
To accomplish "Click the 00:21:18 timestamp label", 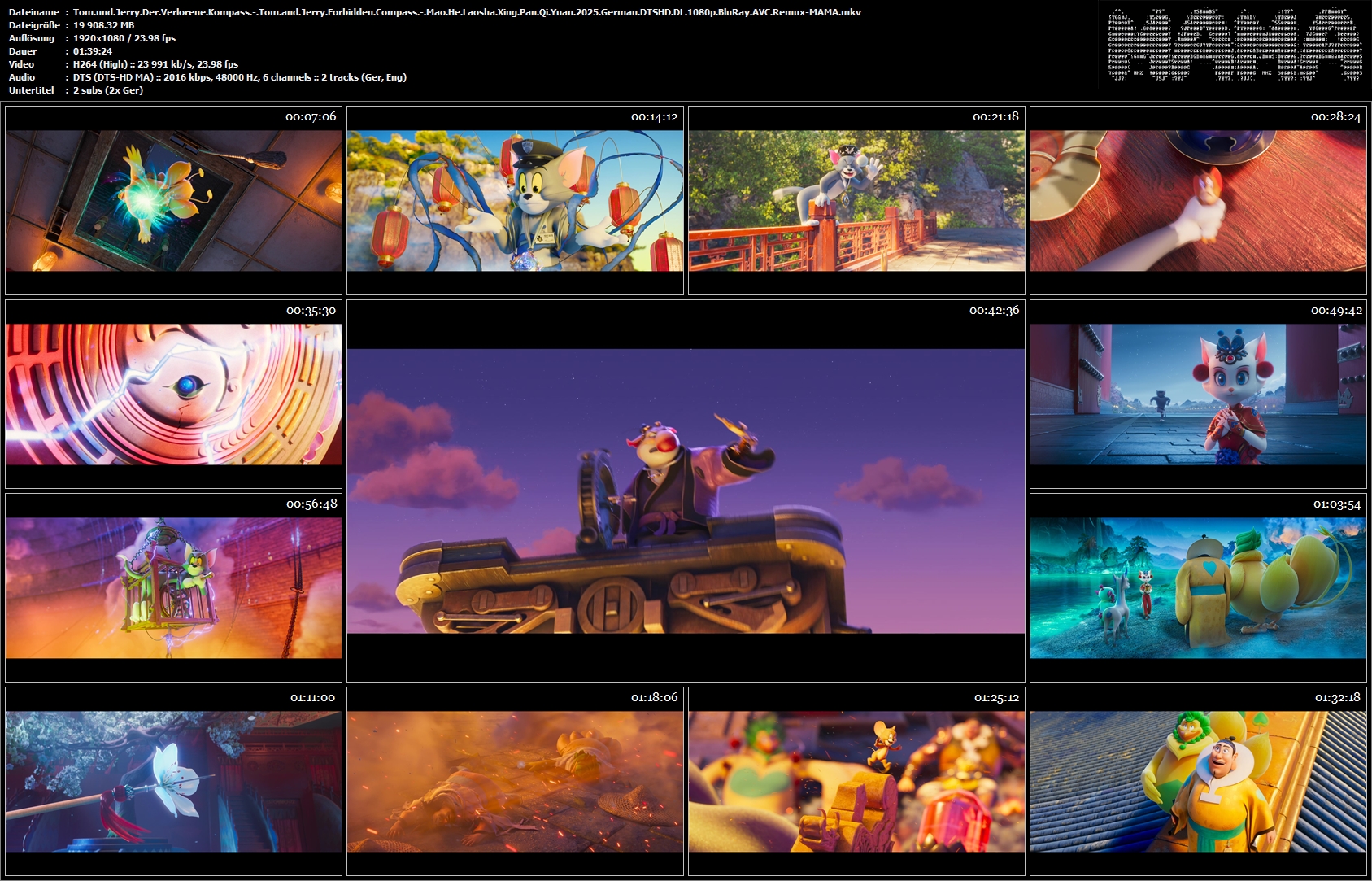I will click(995, 117).
